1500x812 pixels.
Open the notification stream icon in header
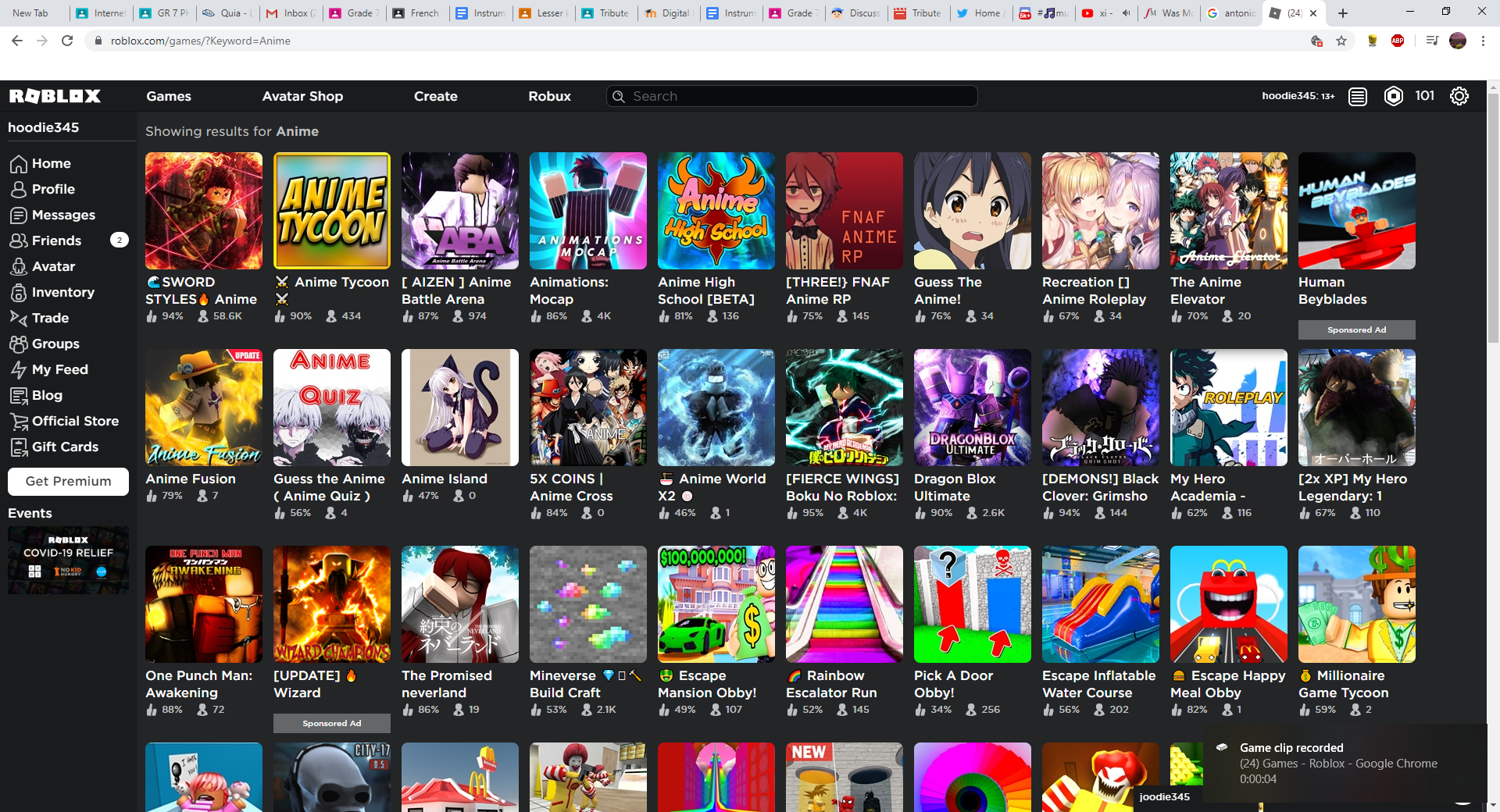tap(1358, 96)
